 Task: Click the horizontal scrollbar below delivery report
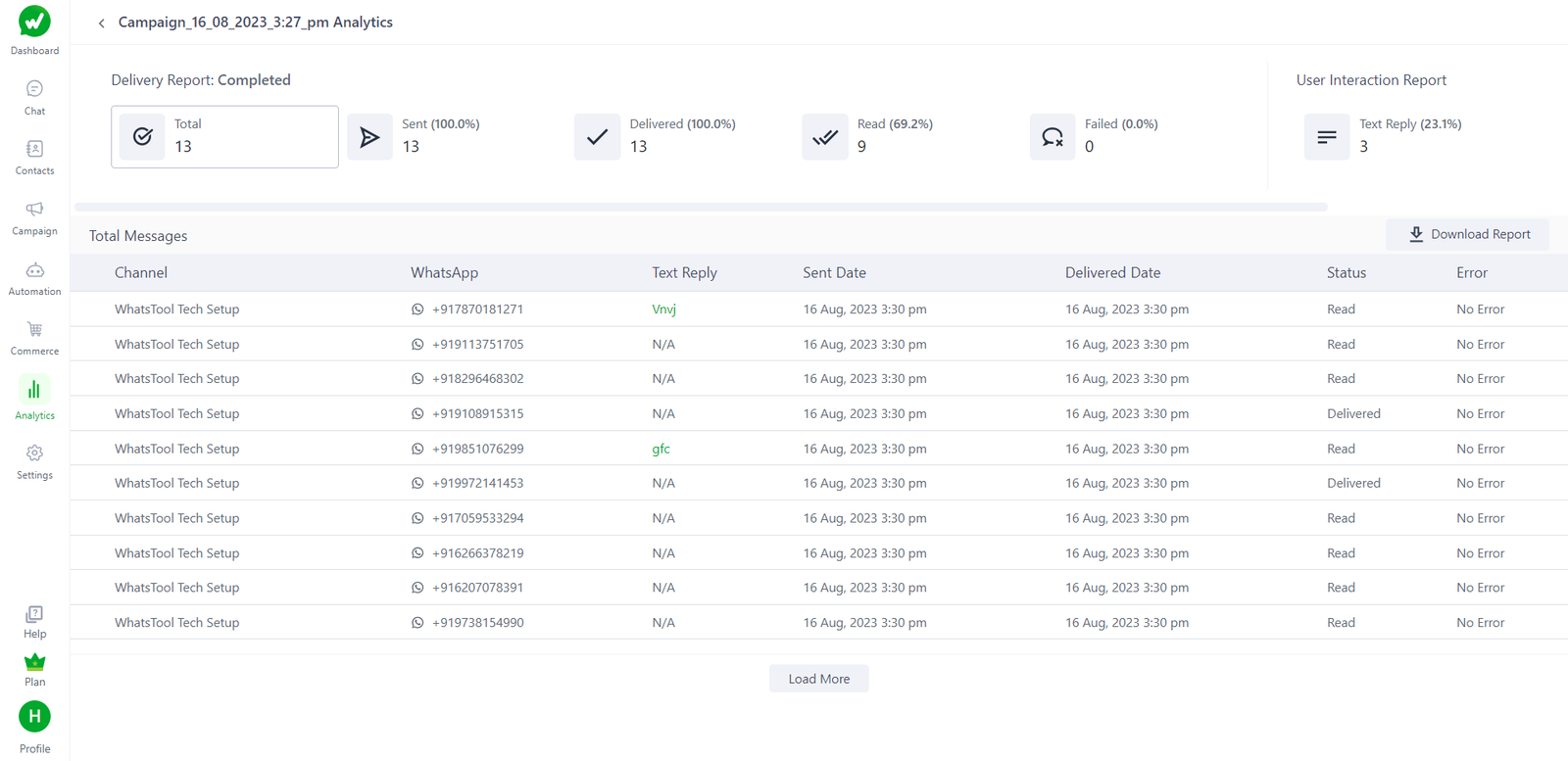coord(701,208)
